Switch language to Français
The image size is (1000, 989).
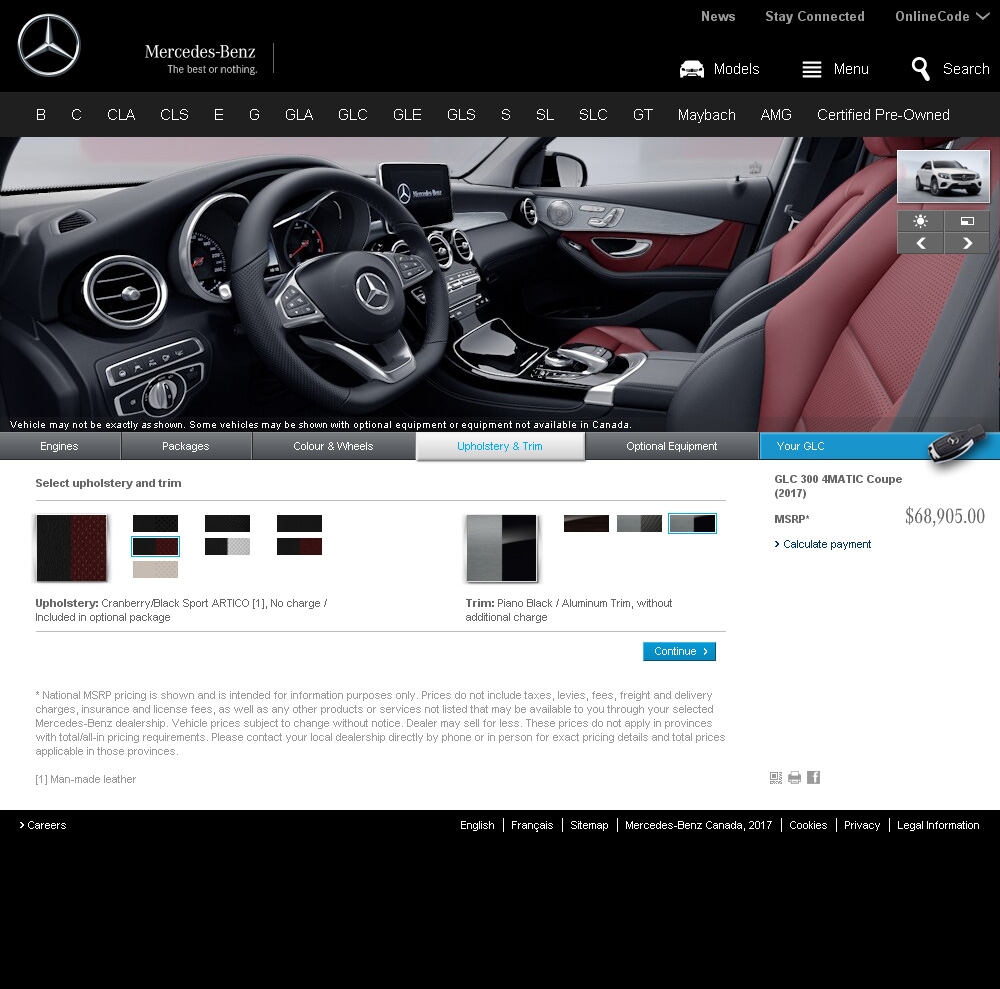click(532, 825)
